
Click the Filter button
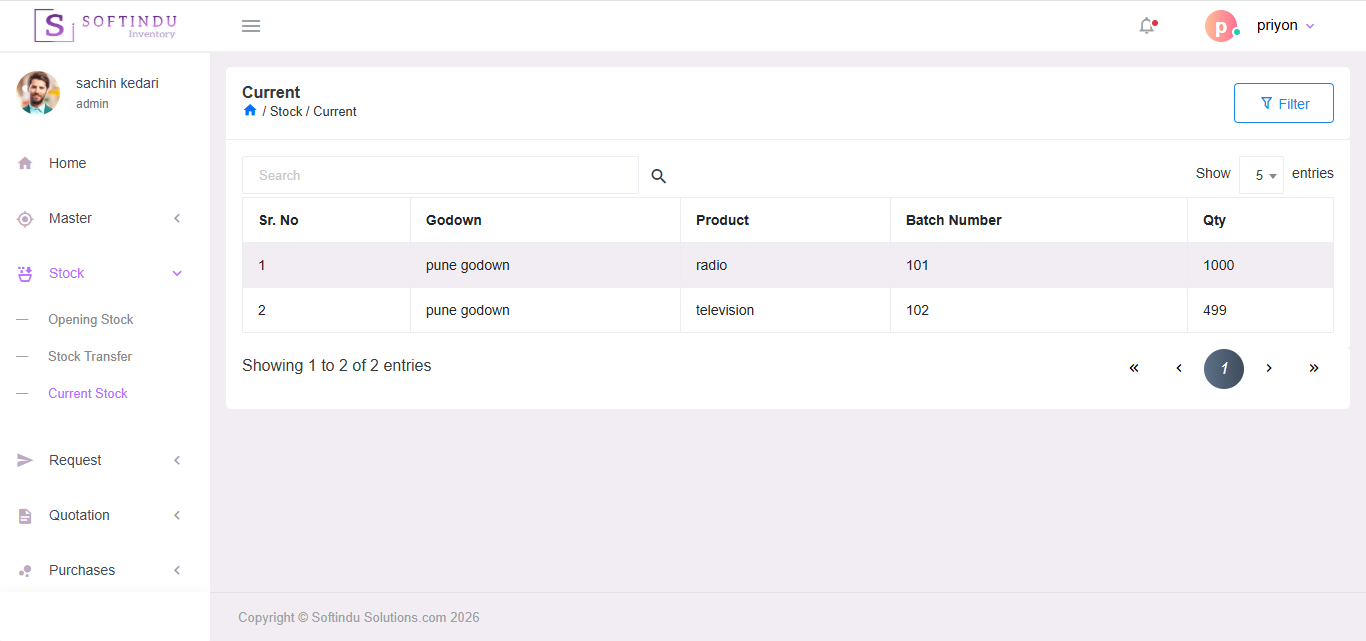(x=1283, y=102)
